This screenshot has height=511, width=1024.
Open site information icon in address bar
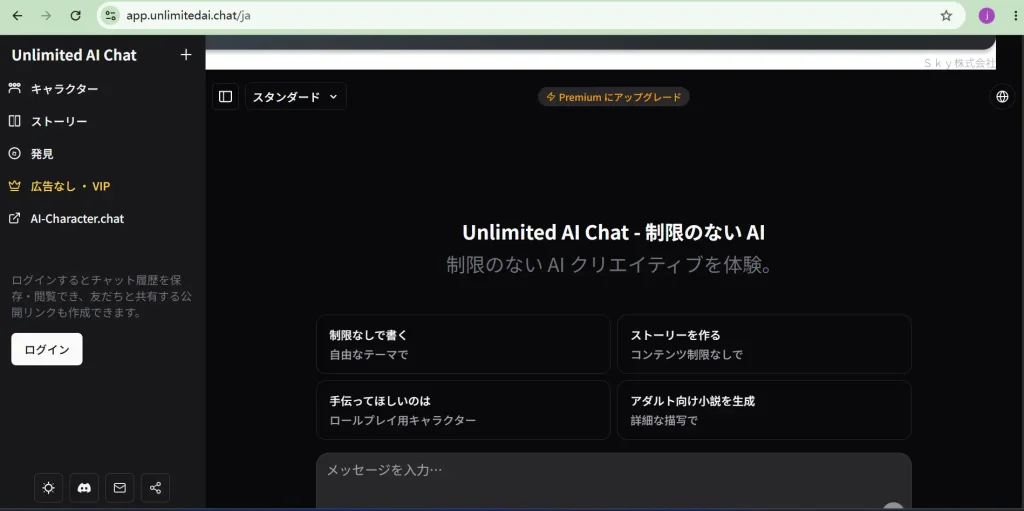110,16
